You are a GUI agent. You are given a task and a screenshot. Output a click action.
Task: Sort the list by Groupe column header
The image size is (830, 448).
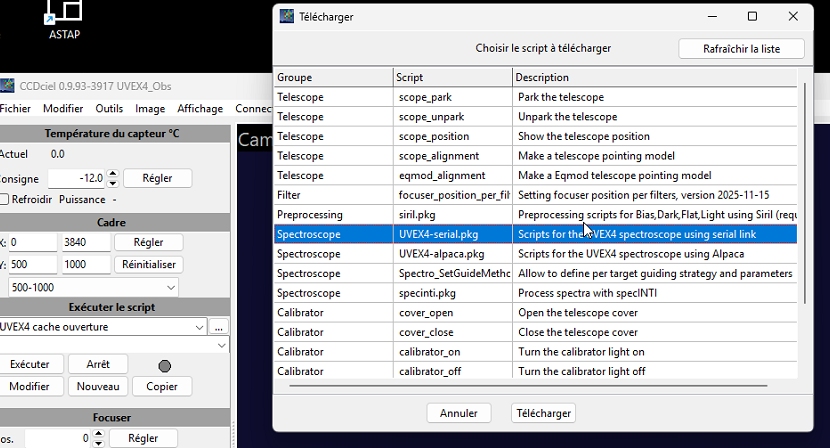coord(333,77)
